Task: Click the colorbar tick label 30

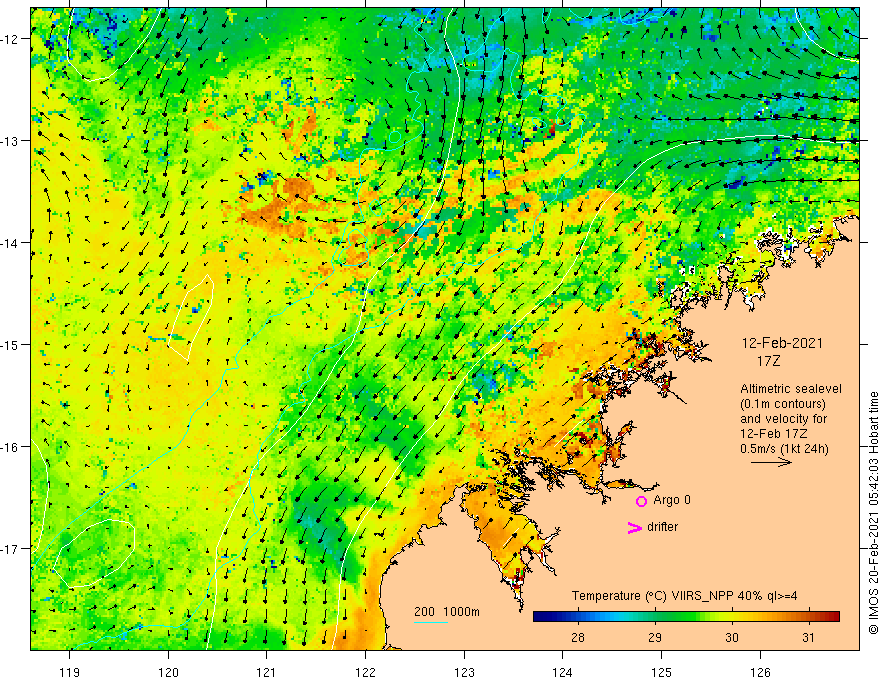Action: (731, 637)
